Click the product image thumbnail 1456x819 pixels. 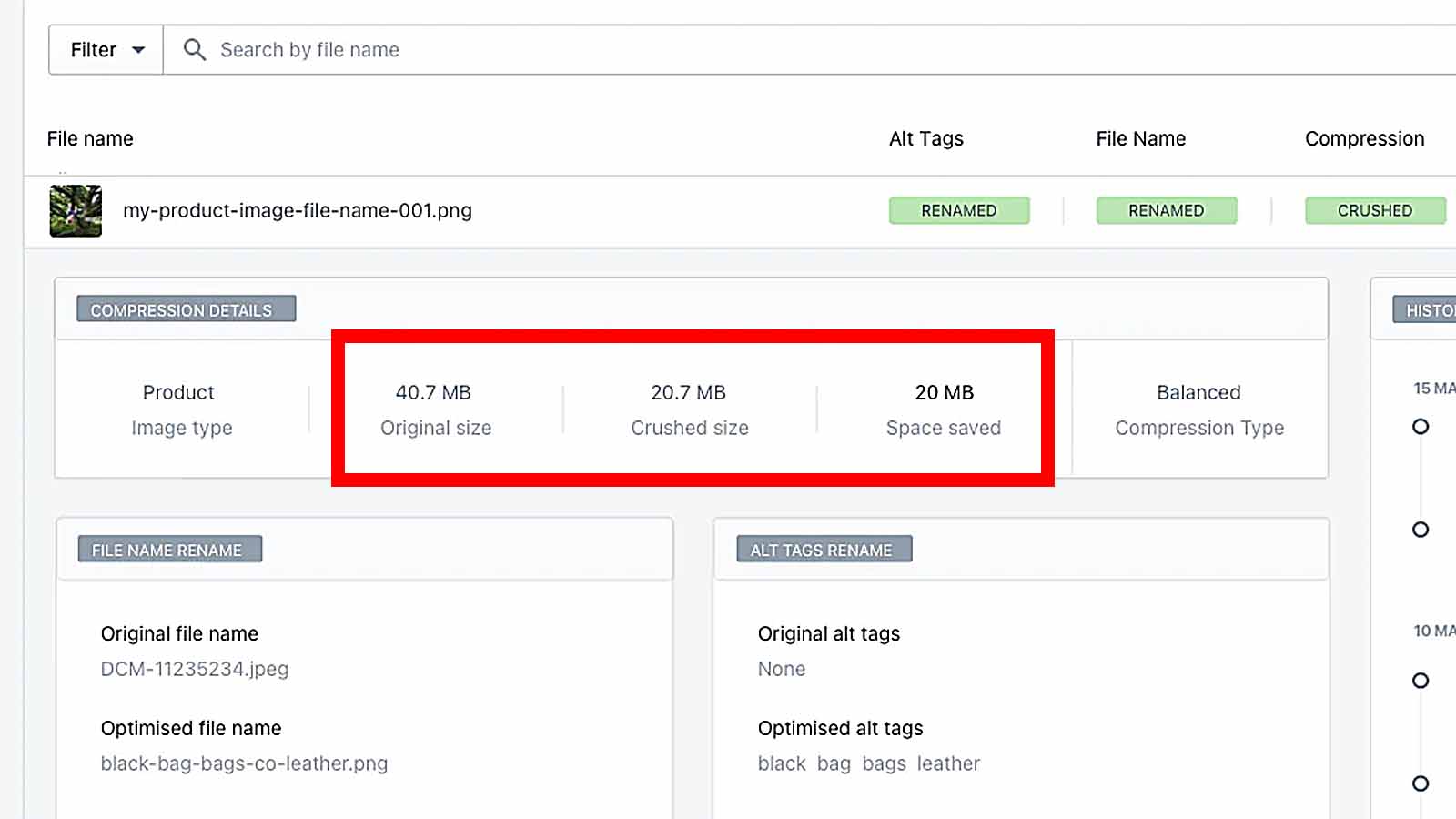click(75, 210)
